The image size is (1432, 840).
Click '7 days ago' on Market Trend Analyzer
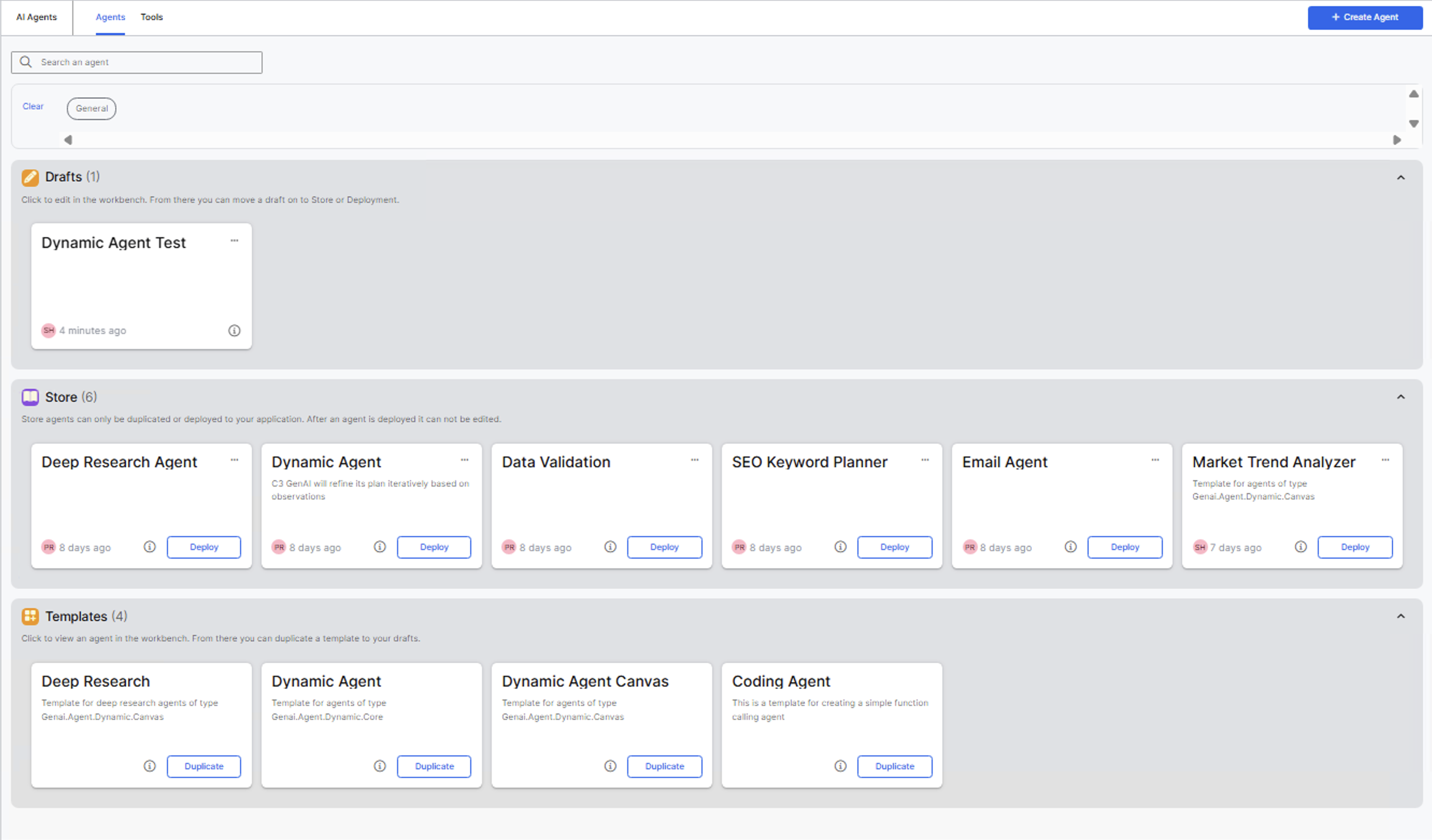tap(1236, 547)
